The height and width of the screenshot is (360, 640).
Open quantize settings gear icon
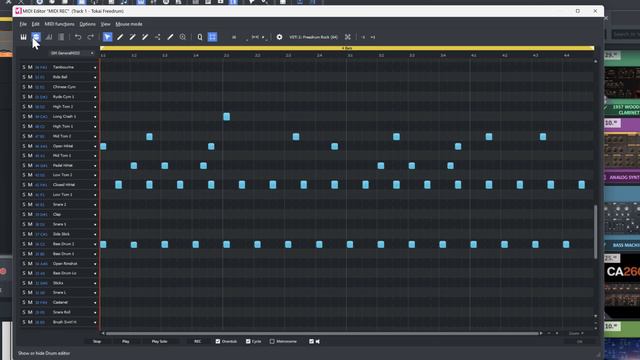pos(279,37)
